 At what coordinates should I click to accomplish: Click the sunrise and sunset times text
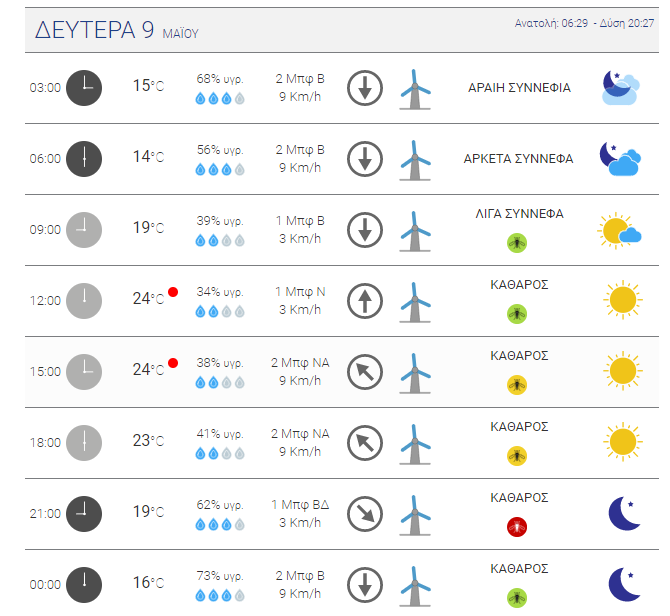tap(584, 23)
